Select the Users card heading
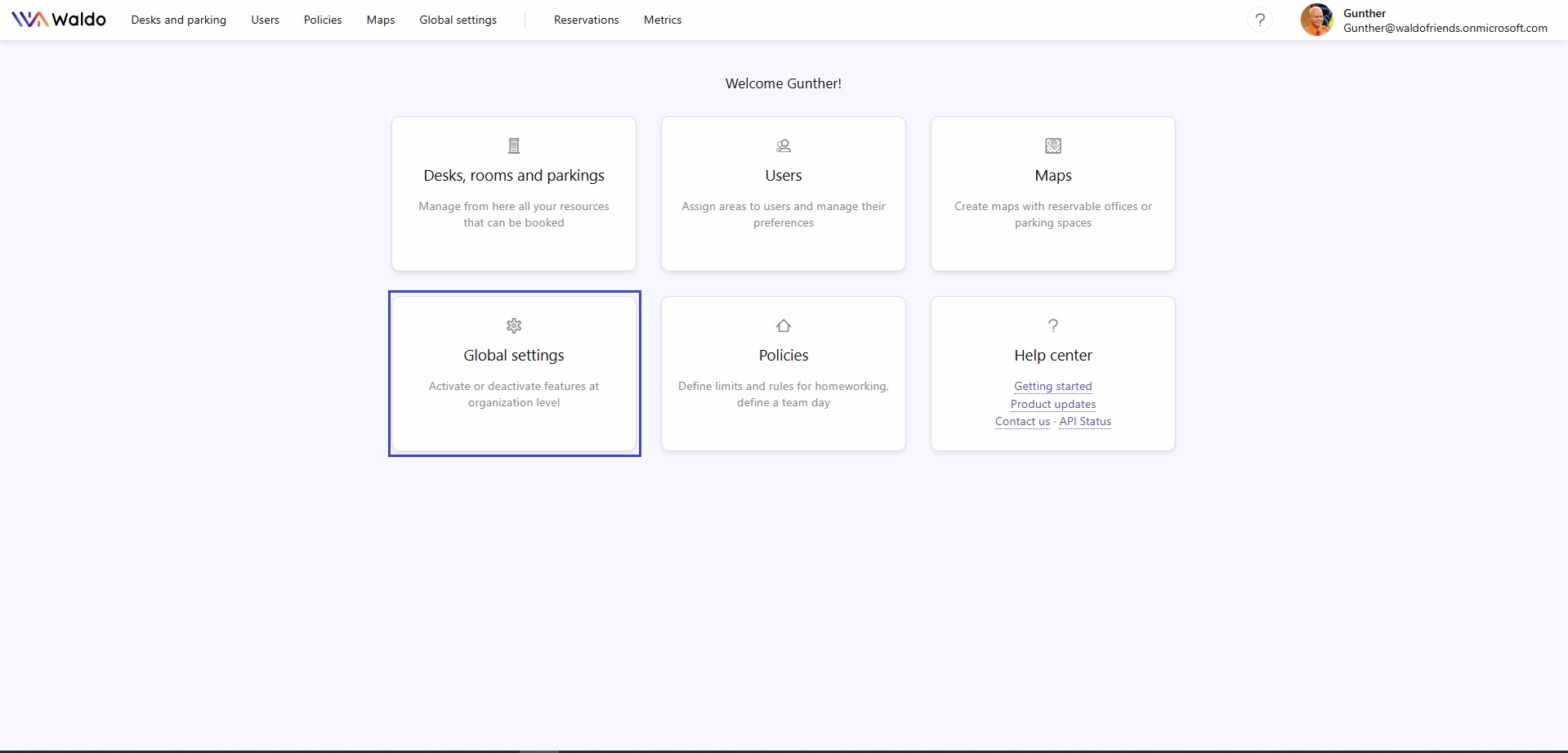Screen dimensions: 1568x753 coord(784,175)
